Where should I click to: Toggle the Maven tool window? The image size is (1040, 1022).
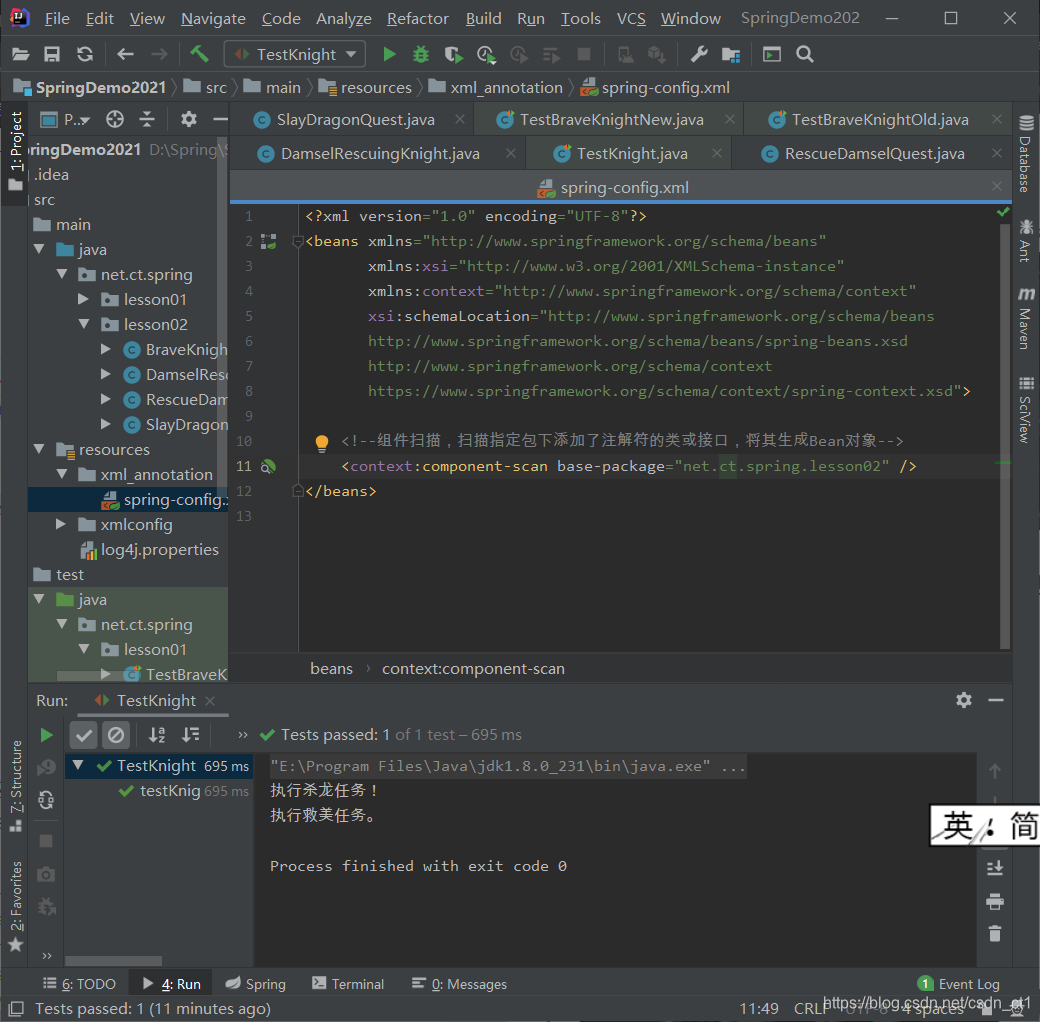pos(1025,318)
